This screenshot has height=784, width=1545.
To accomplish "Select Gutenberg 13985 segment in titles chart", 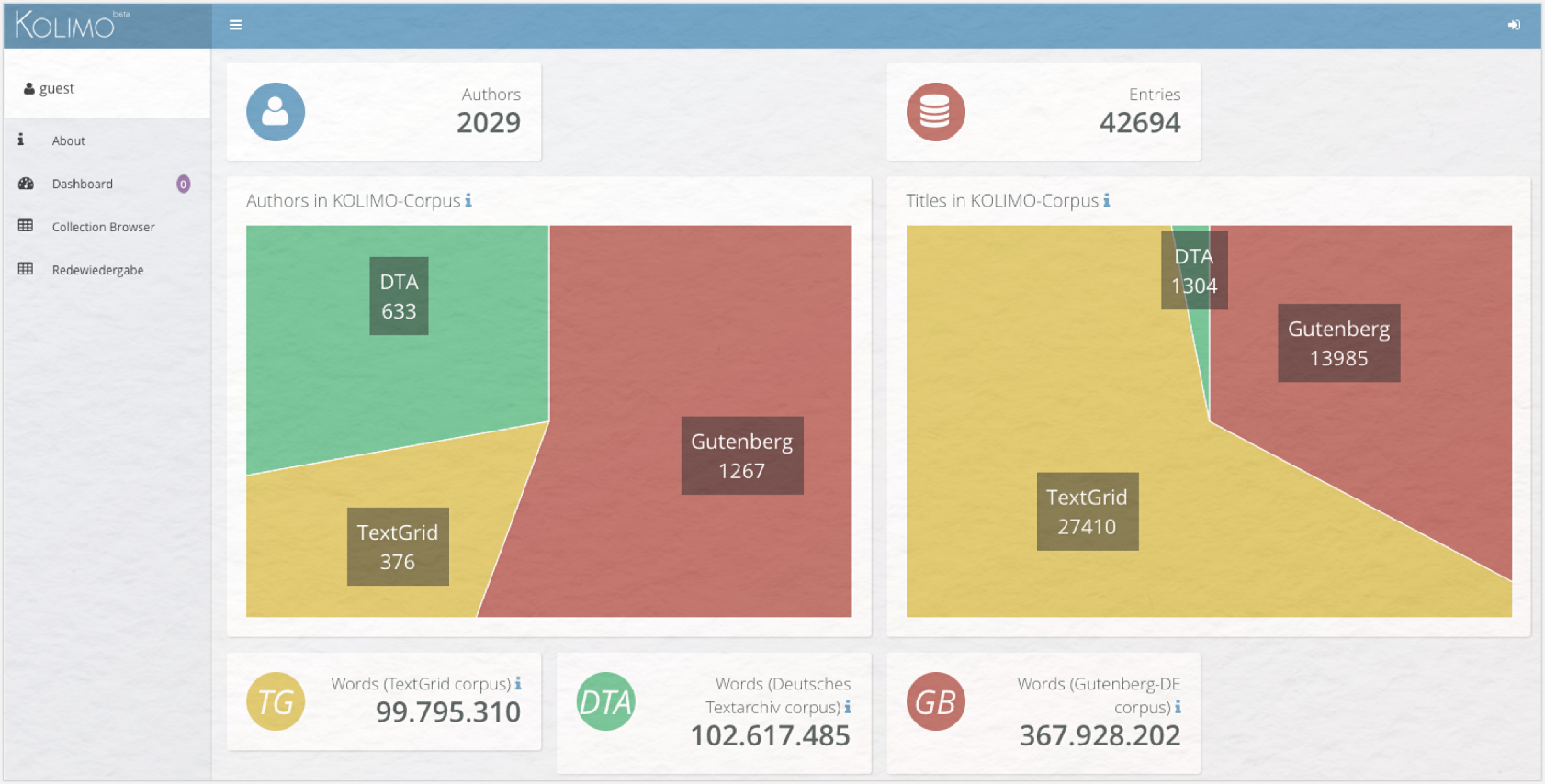I will (x=1339, y=343).
